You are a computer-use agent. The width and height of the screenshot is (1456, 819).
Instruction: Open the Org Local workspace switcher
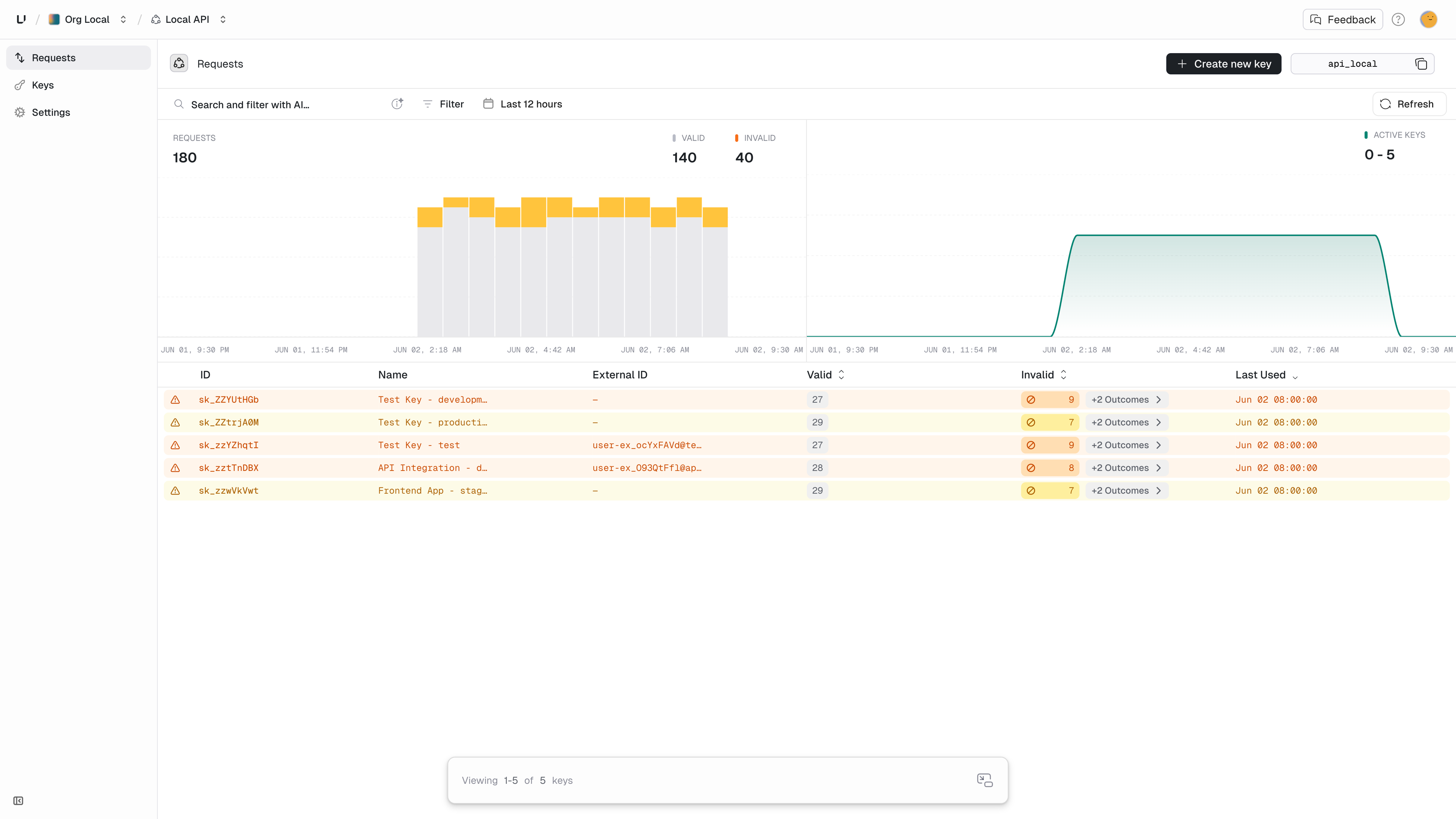tap(88, 19)
